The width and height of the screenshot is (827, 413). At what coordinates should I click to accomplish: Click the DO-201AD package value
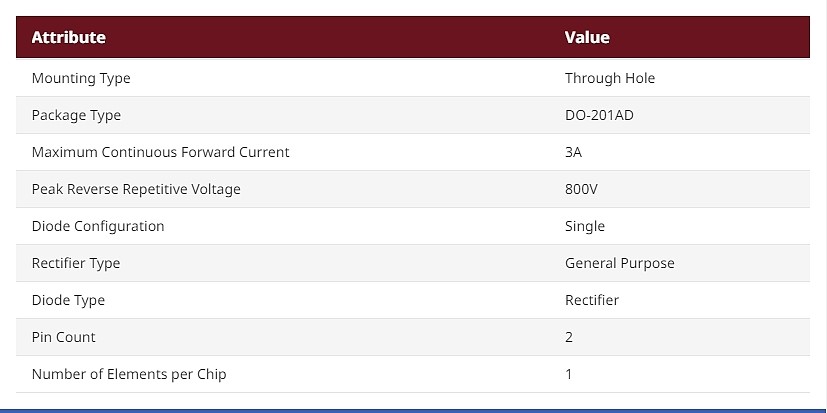point(599,115)
